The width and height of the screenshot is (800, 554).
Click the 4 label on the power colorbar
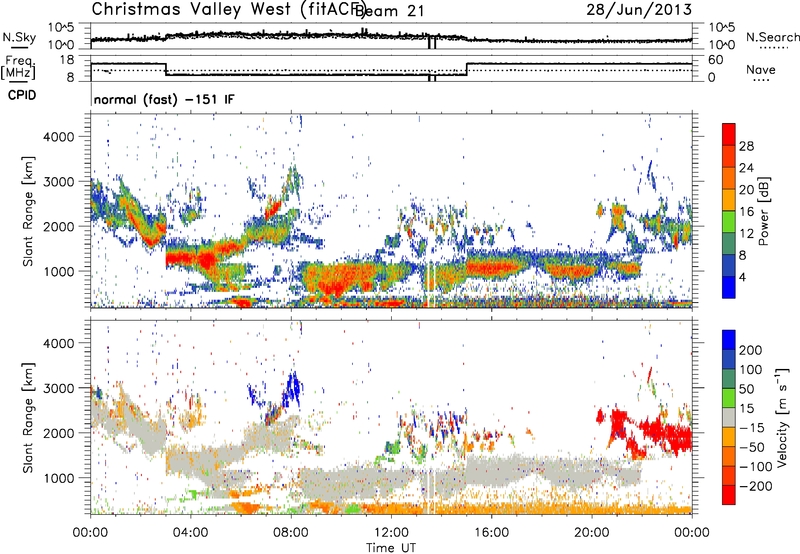[742, 277]
